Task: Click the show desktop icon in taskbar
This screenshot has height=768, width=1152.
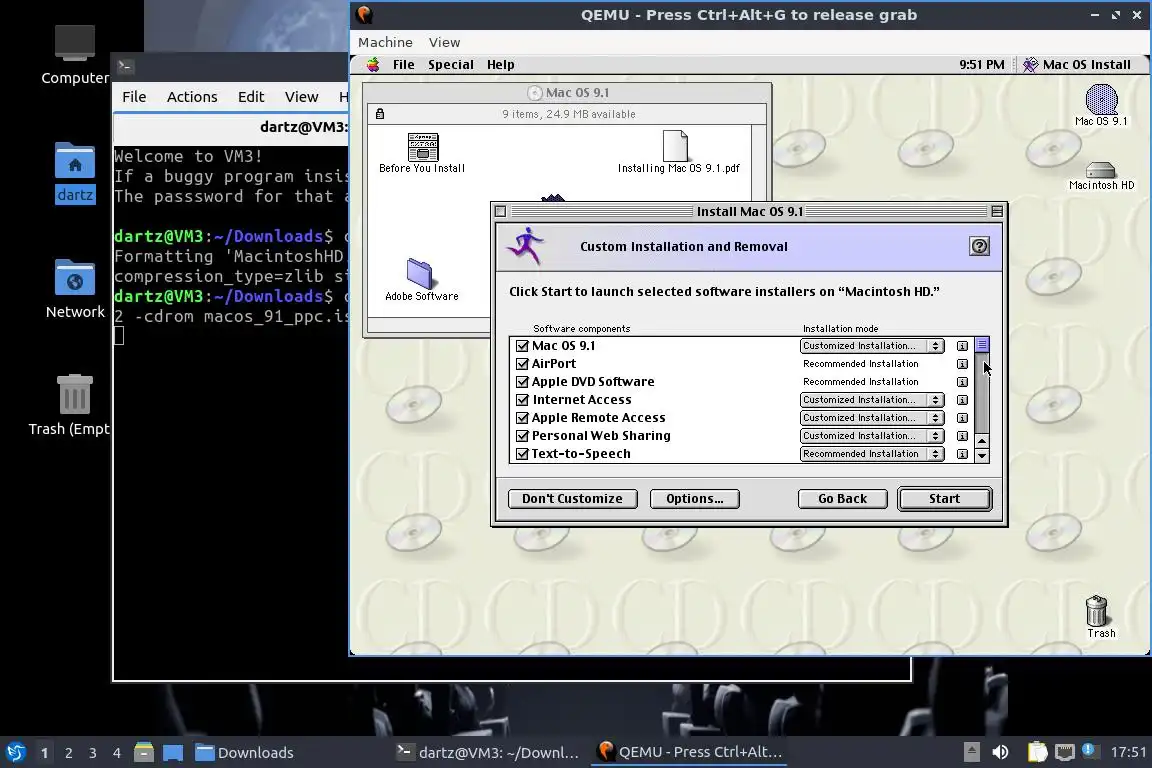Action: click(x=173, y=752)
